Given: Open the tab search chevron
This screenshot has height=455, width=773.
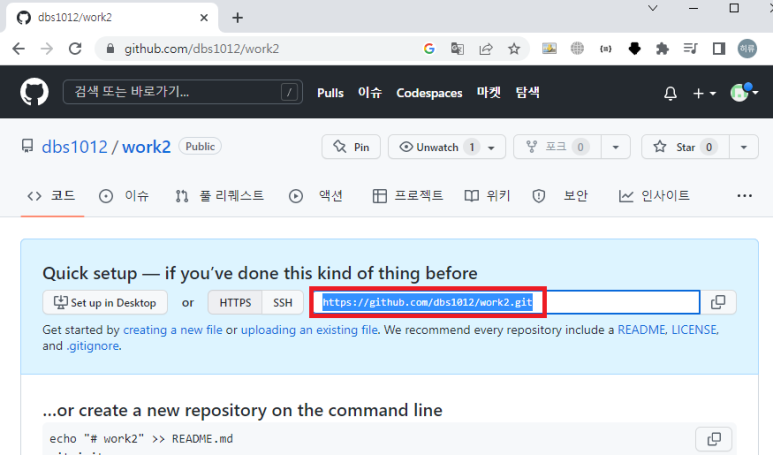Looking at the screenshot, I should (653, 8).
